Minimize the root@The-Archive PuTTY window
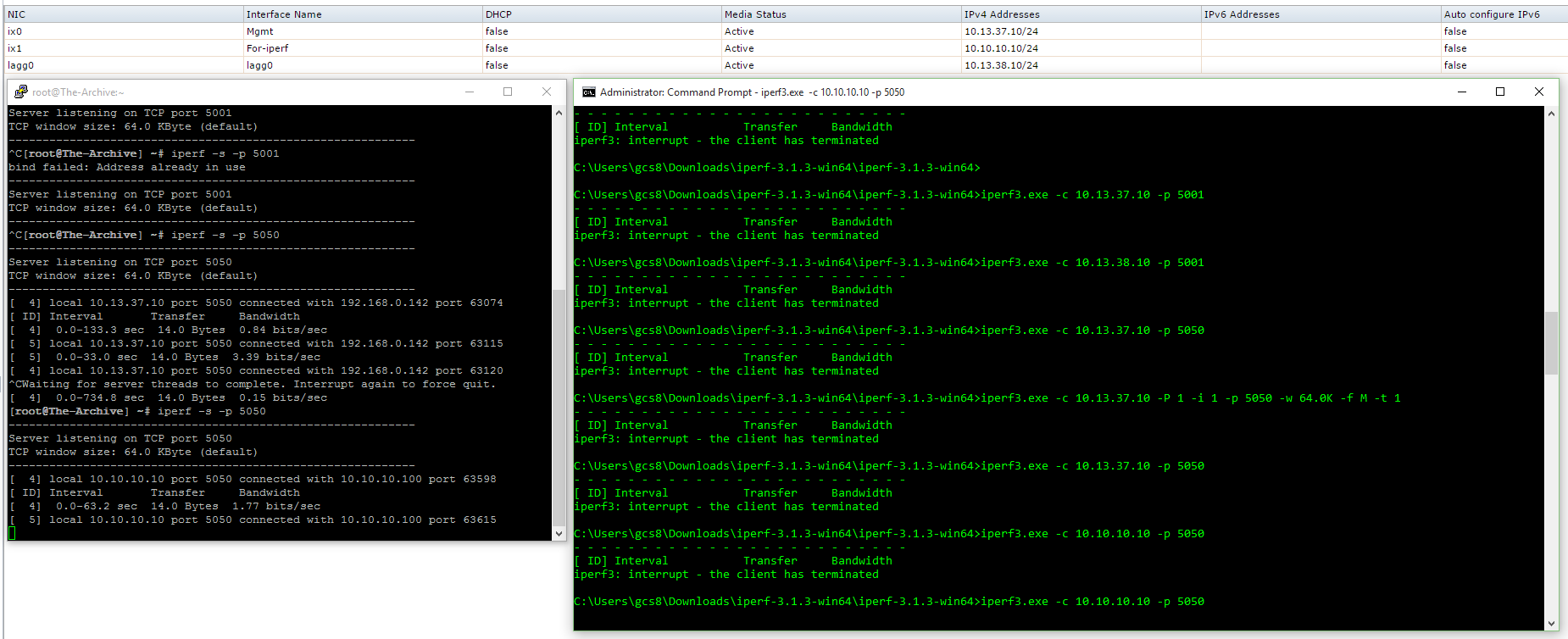 click(x=470, y=92)
